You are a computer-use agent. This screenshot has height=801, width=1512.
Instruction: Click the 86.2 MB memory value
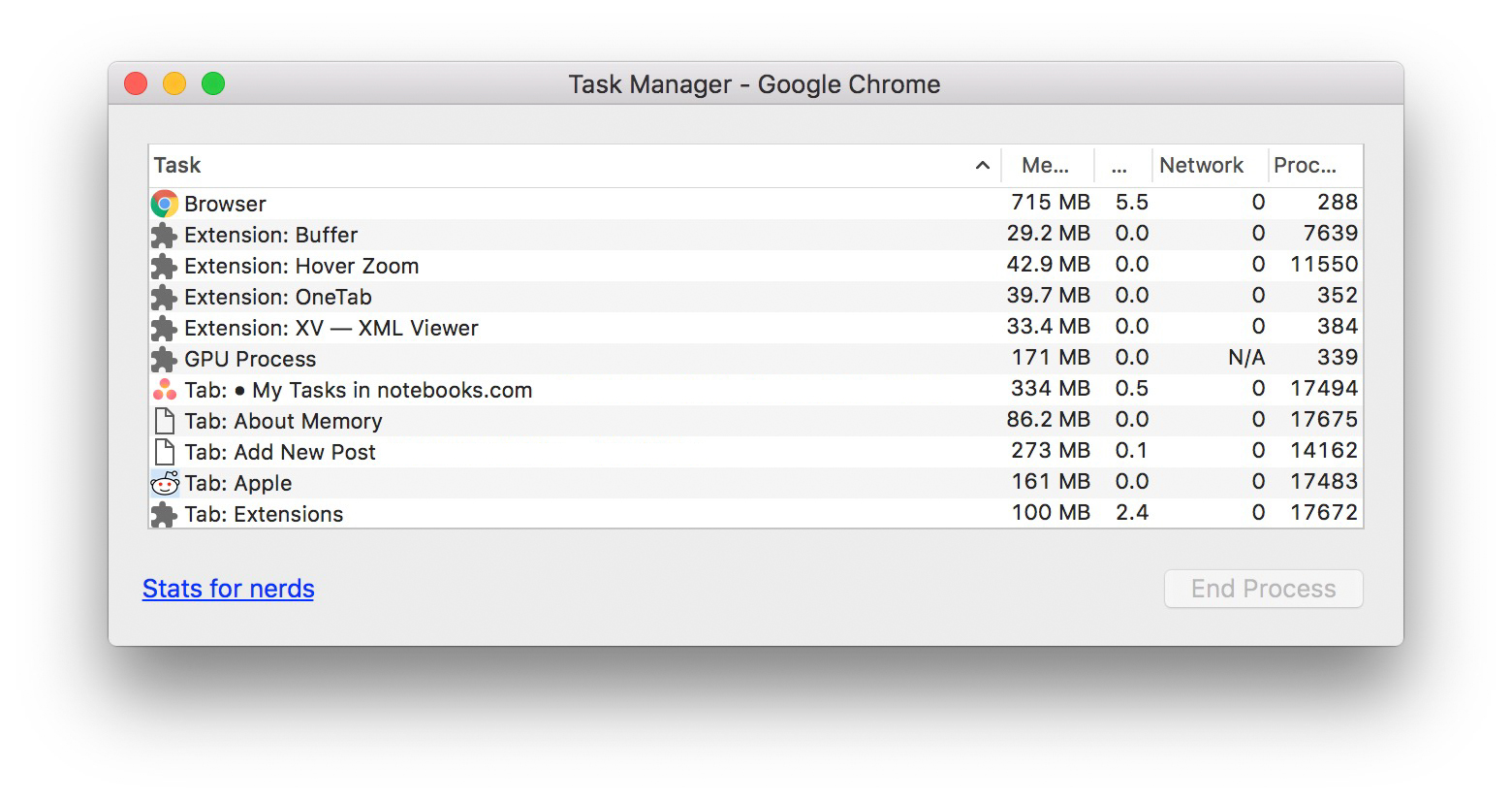1048,419
